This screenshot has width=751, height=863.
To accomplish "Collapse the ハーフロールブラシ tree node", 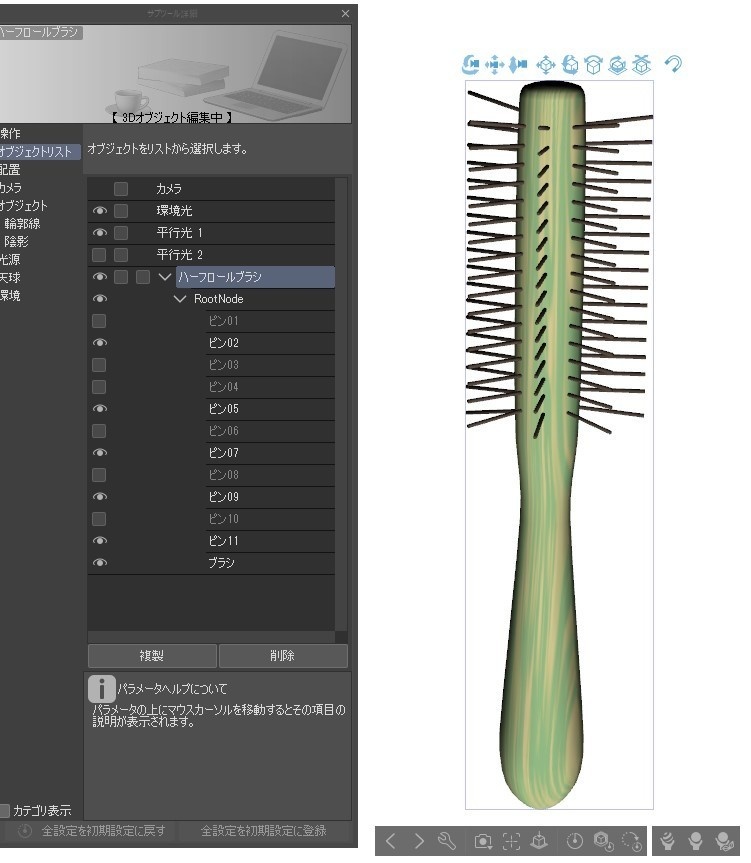I will pos(165,277).
